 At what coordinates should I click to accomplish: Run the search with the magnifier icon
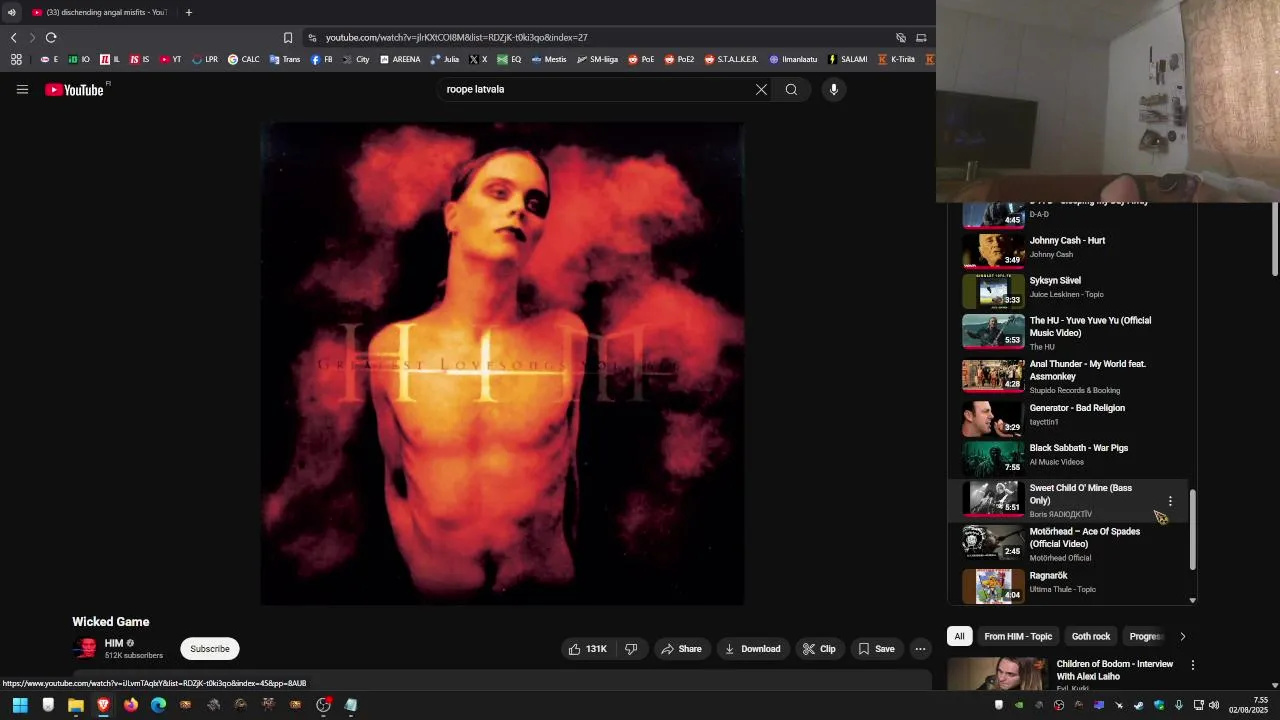791,90
